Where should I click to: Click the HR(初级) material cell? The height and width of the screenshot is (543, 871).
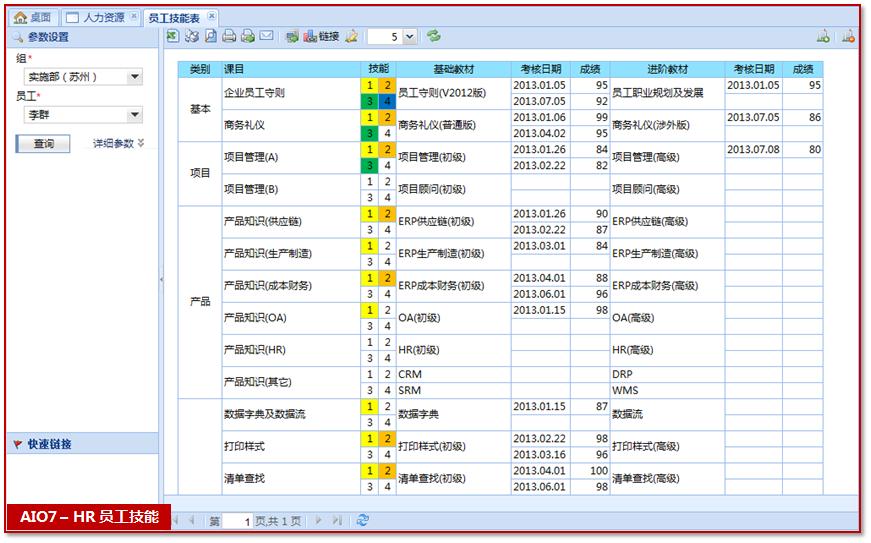click(x=454, y=350)
